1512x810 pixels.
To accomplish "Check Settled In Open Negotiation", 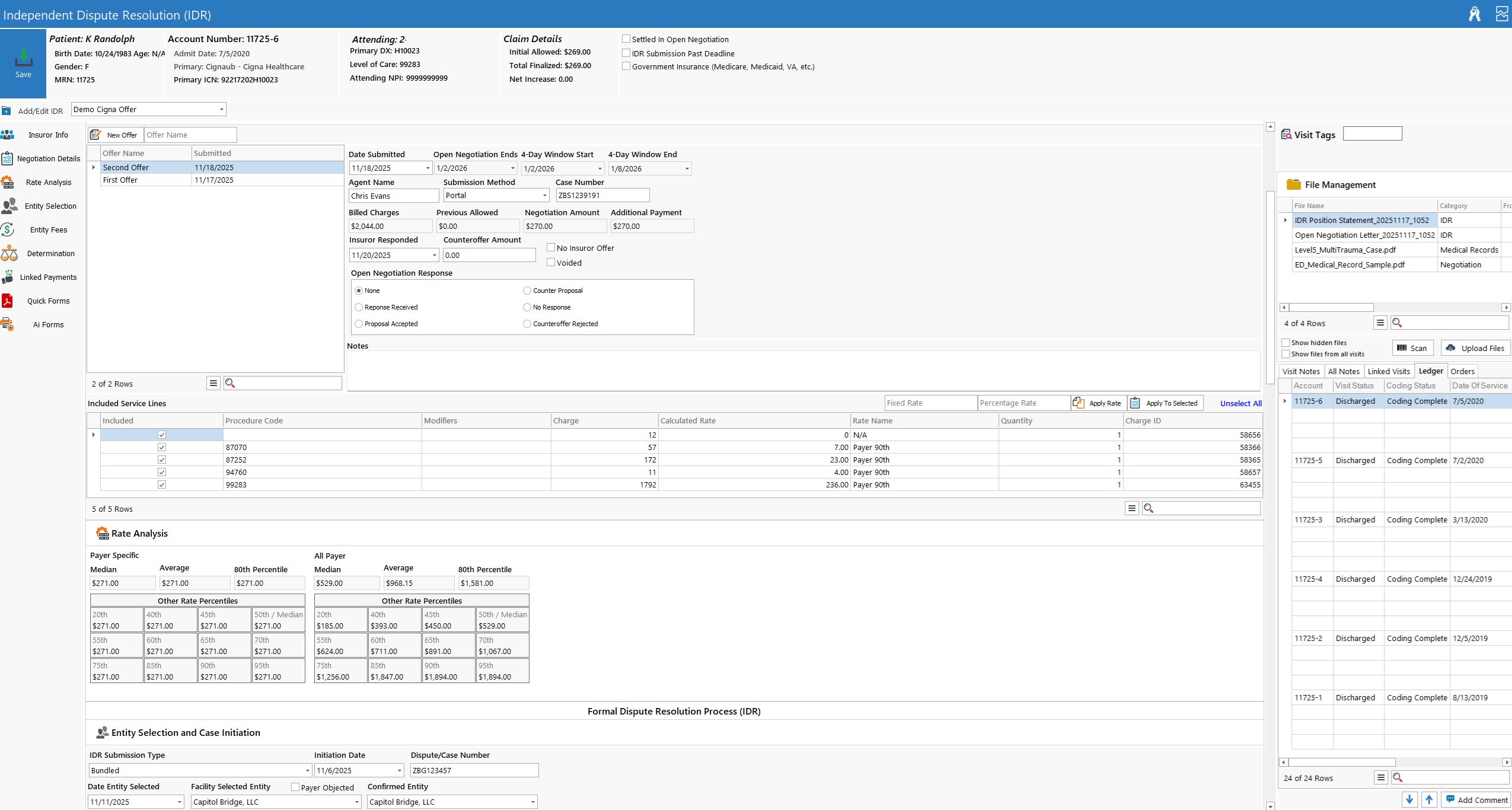I will (x=626, y=39).
